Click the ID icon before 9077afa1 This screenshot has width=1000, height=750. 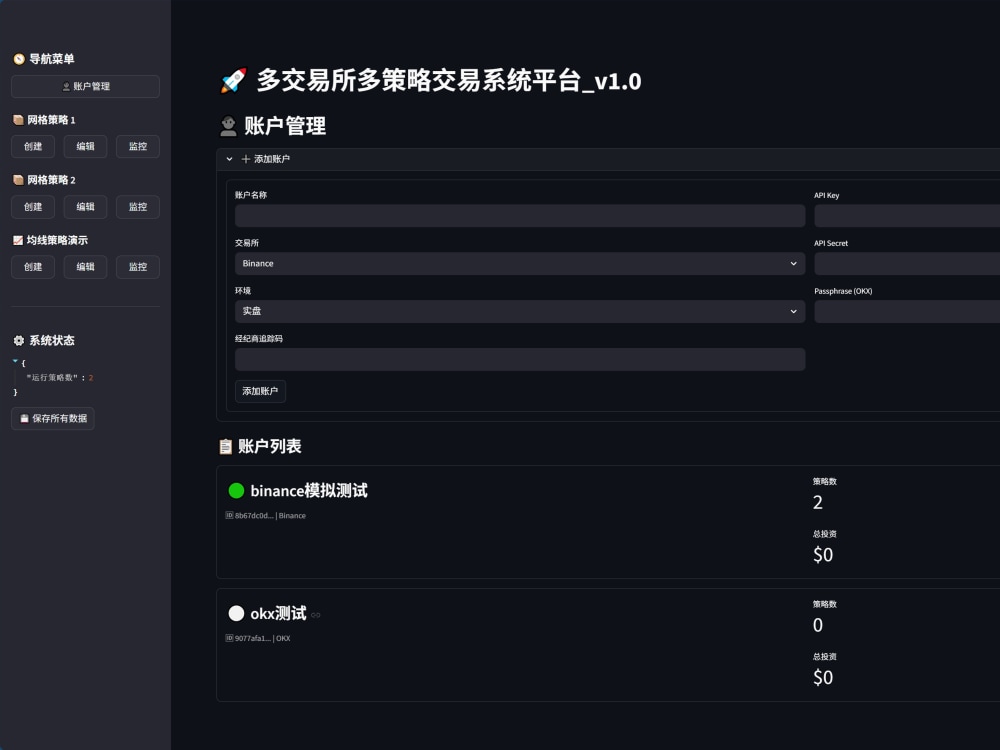tap(230, 638)
